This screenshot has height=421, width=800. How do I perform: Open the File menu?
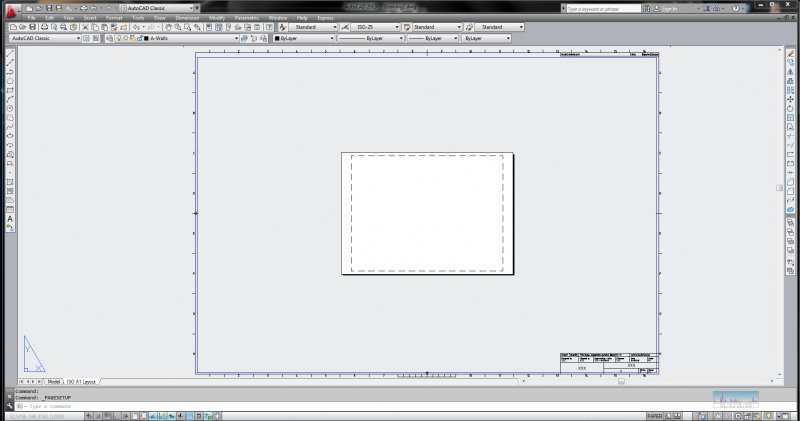click(x=32, y=18)
